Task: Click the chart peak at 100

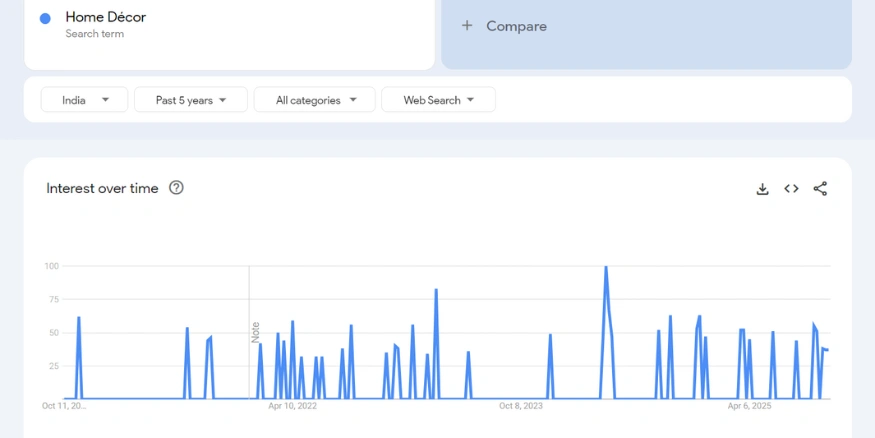Action: click(606, 267)
